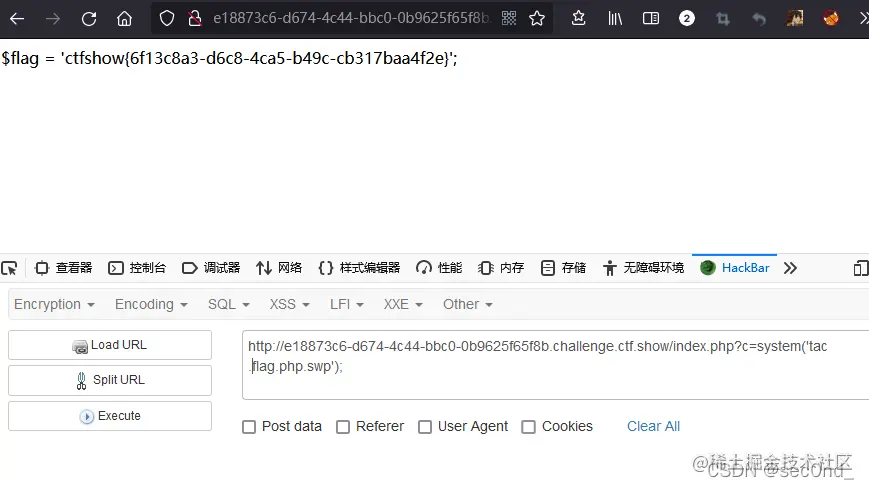This screenshot has height=489, width=869.
Task: Tick the User Agent checkbox
Action: pyautogui.click(x=425, y=427)
